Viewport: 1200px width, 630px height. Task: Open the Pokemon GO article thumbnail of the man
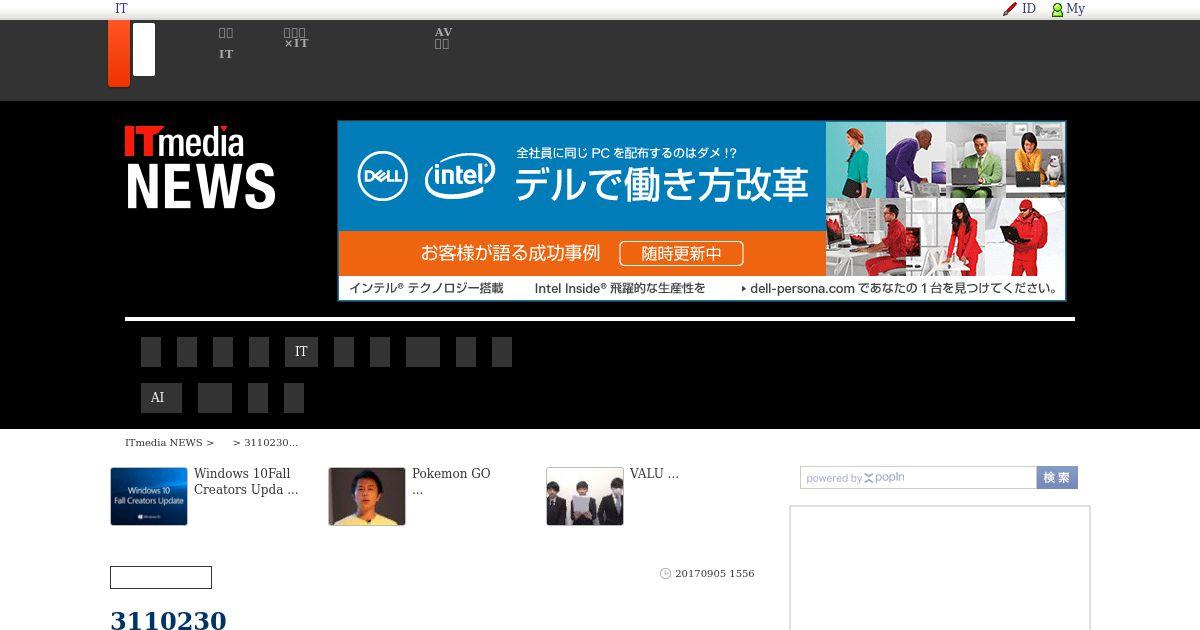pyautogui.click(x=367, y=496)
